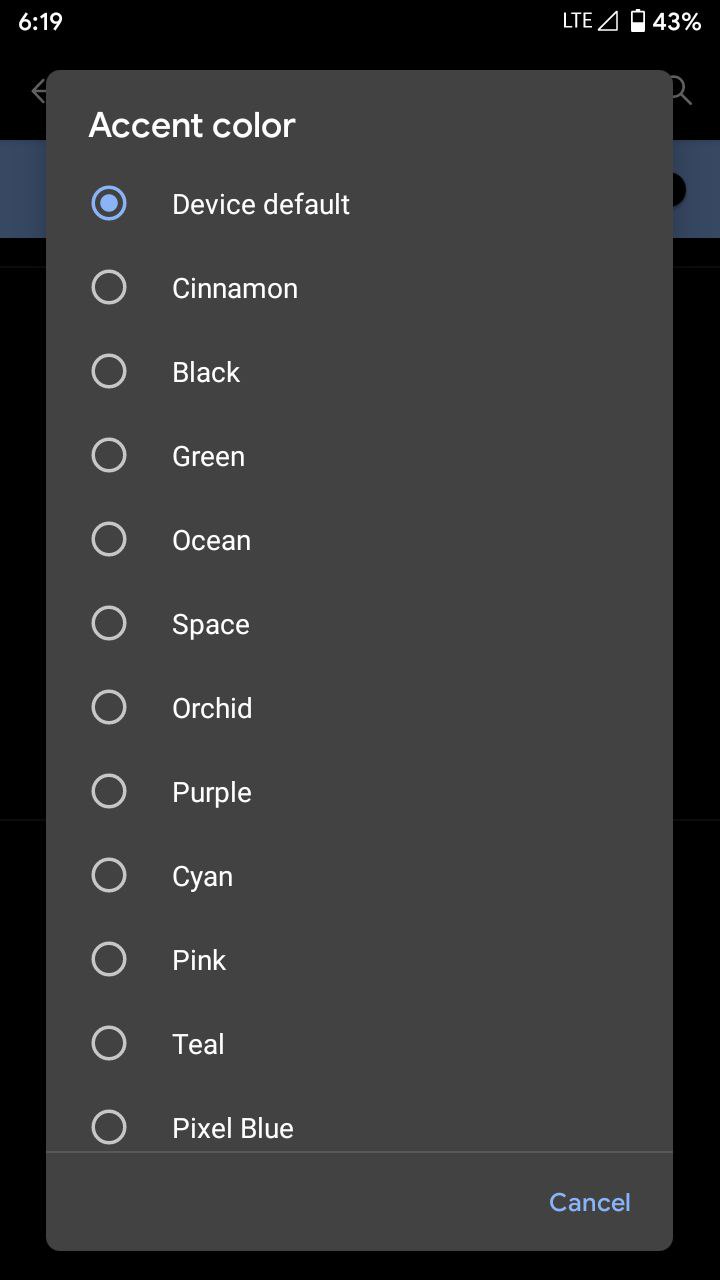Tap the partially hidden toggle behind dialog
Image resolution: width=720 pixels, height=1280 pixels.
[x=680, y=190]
